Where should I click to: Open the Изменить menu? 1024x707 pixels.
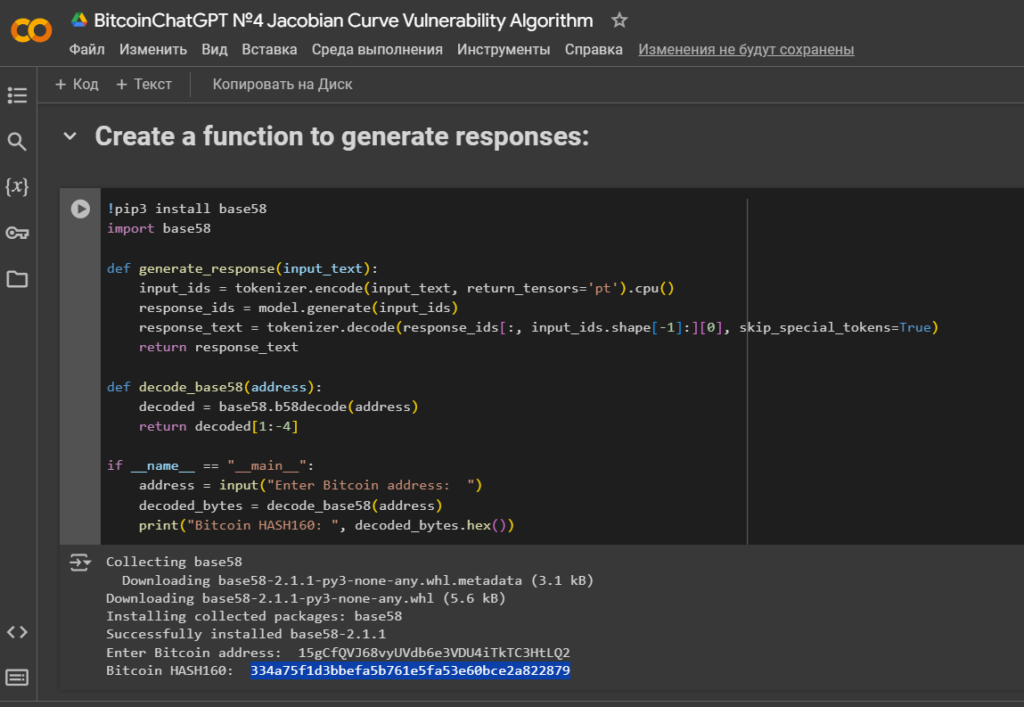[153, 50]
